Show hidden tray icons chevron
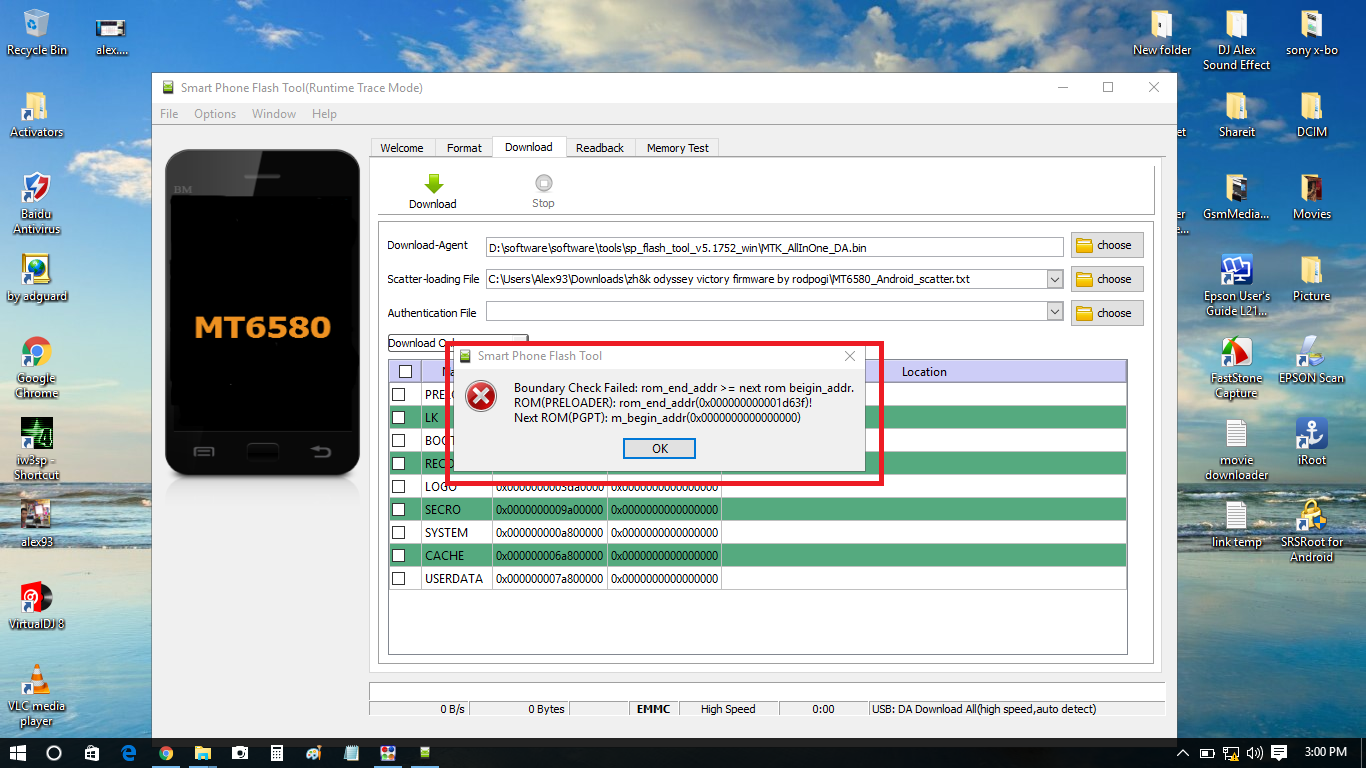The height and width of the screenshot is (768, 1366). coord(1183,752)
